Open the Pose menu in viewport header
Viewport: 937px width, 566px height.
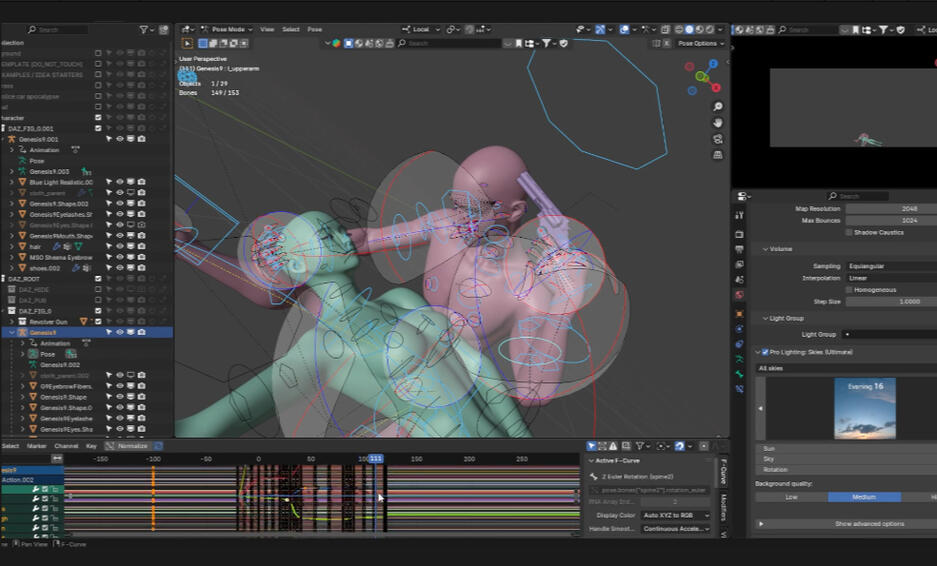click(314, 30)
